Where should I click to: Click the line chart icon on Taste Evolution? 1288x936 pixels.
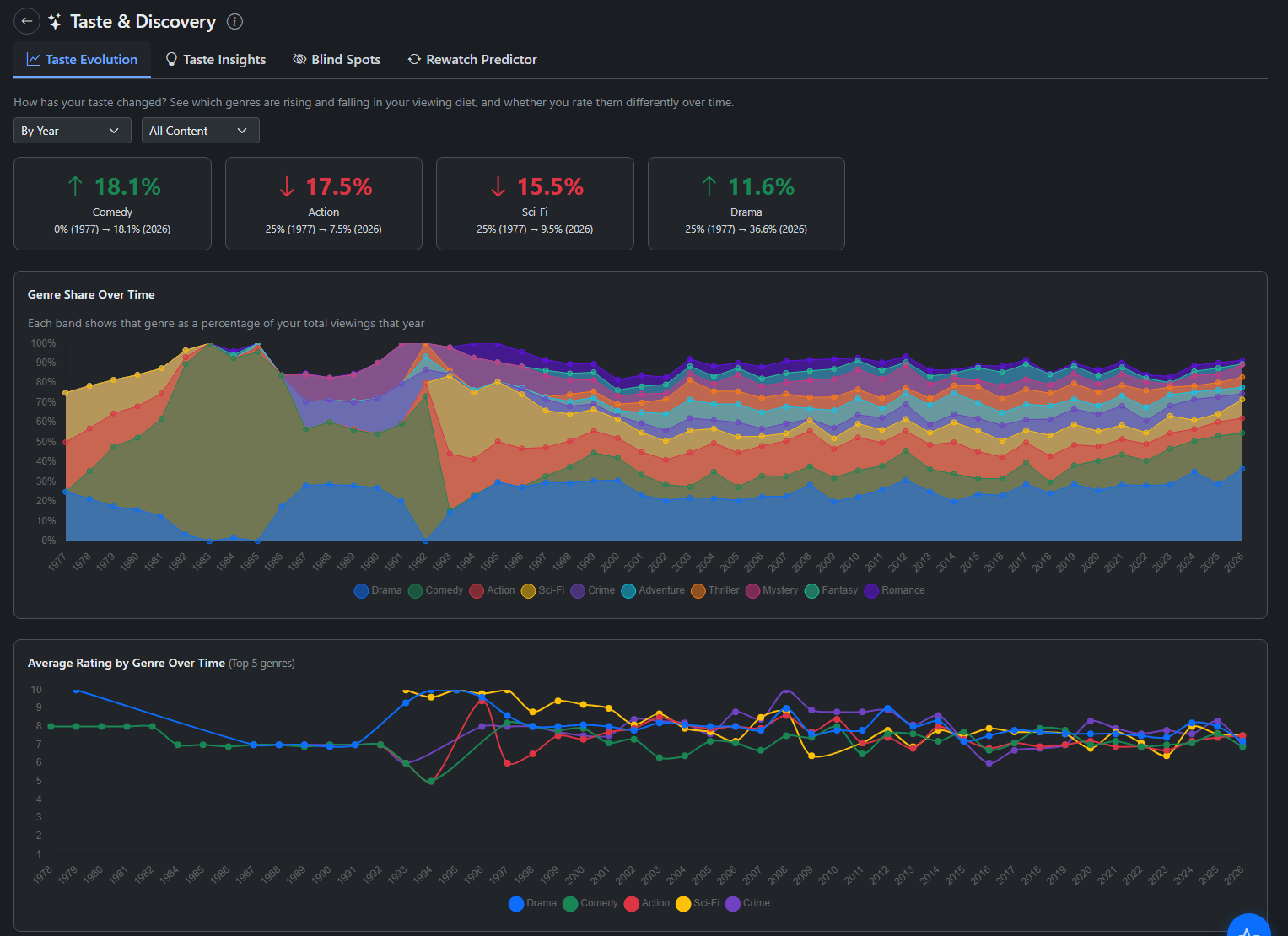point(34,59)
